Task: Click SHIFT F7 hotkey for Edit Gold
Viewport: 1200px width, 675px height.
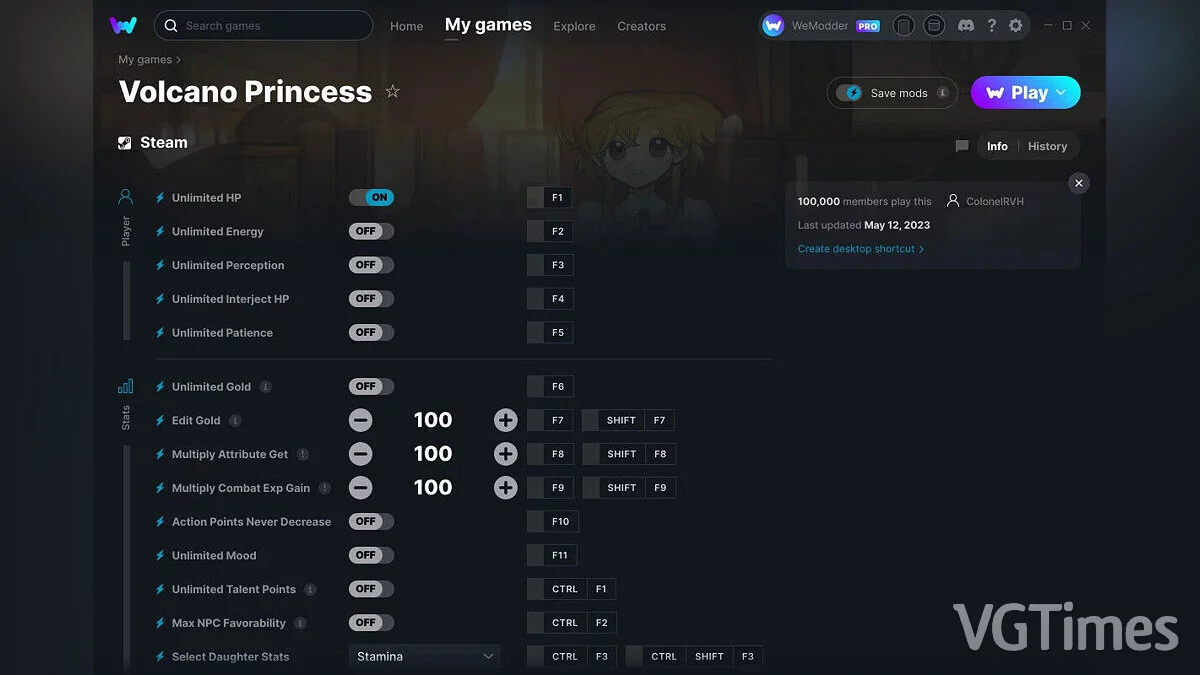Action: (629, 420)
